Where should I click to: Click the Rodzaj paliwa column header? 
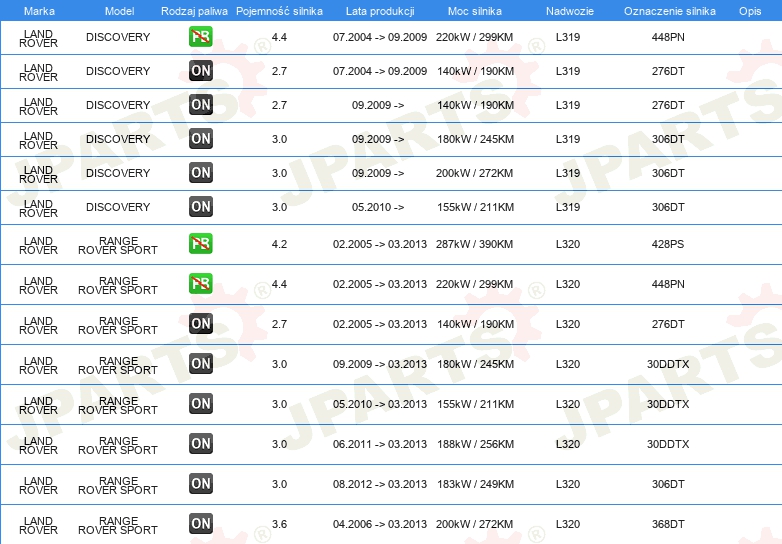click(194, 11)
